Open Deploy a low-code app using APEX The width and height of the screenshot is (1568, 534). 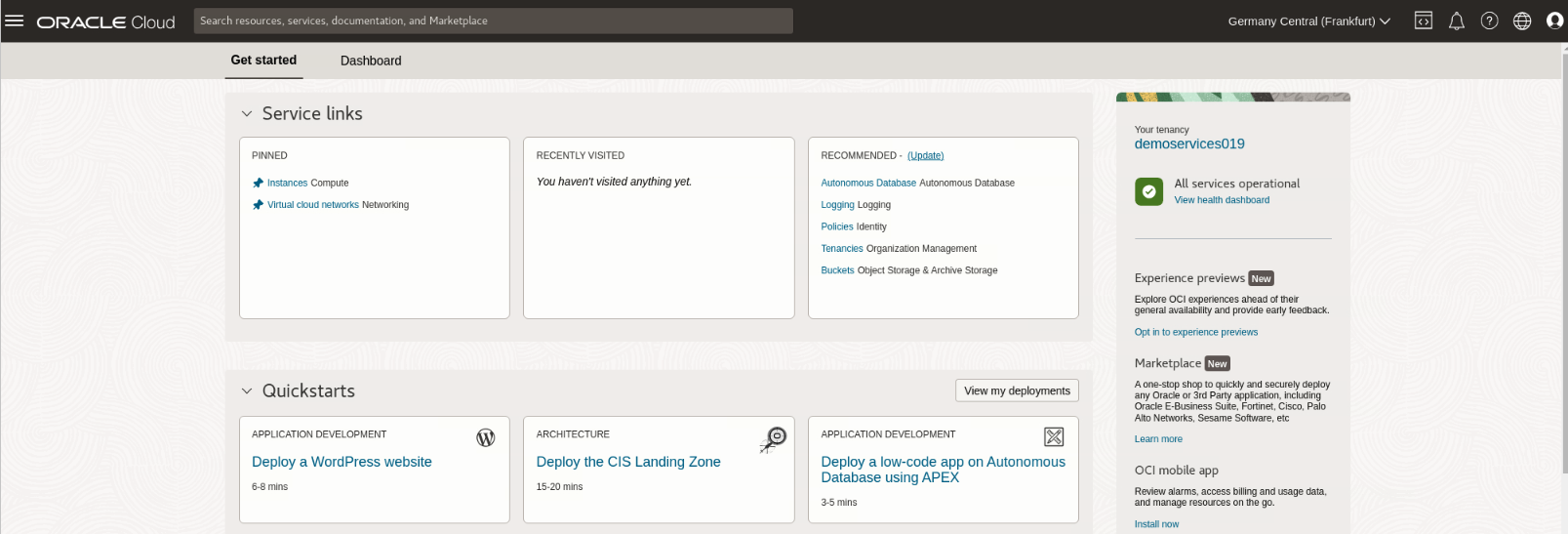click(x=943, y=470)
